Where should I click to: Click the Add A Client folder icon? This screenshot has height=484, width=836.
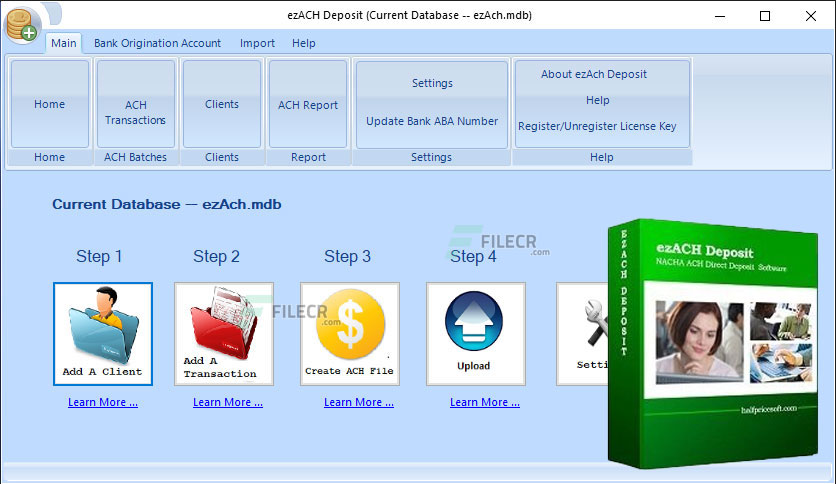coord(103,334)
